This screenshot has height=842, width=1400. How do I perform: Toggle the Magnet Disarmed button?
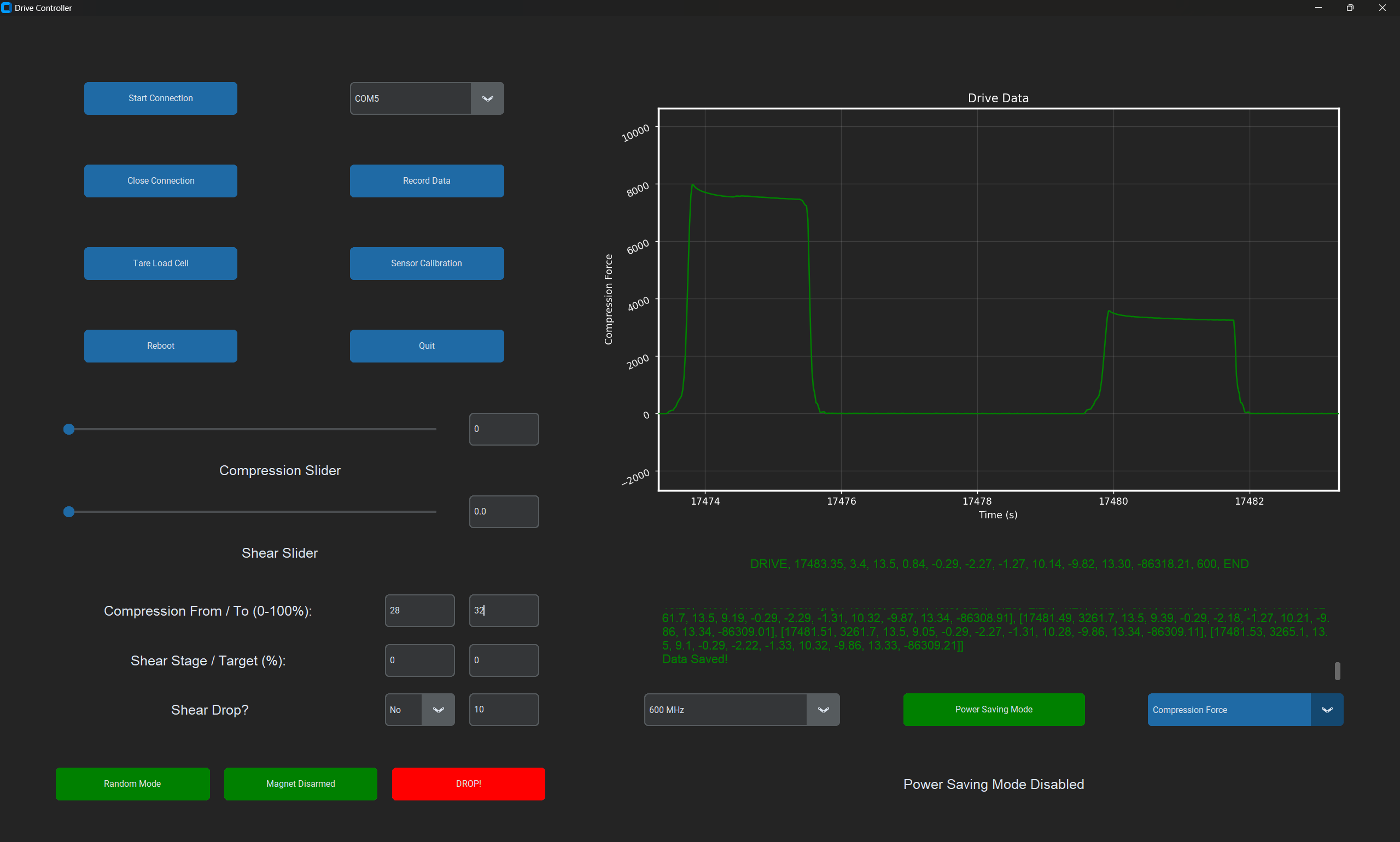(300, 783)
